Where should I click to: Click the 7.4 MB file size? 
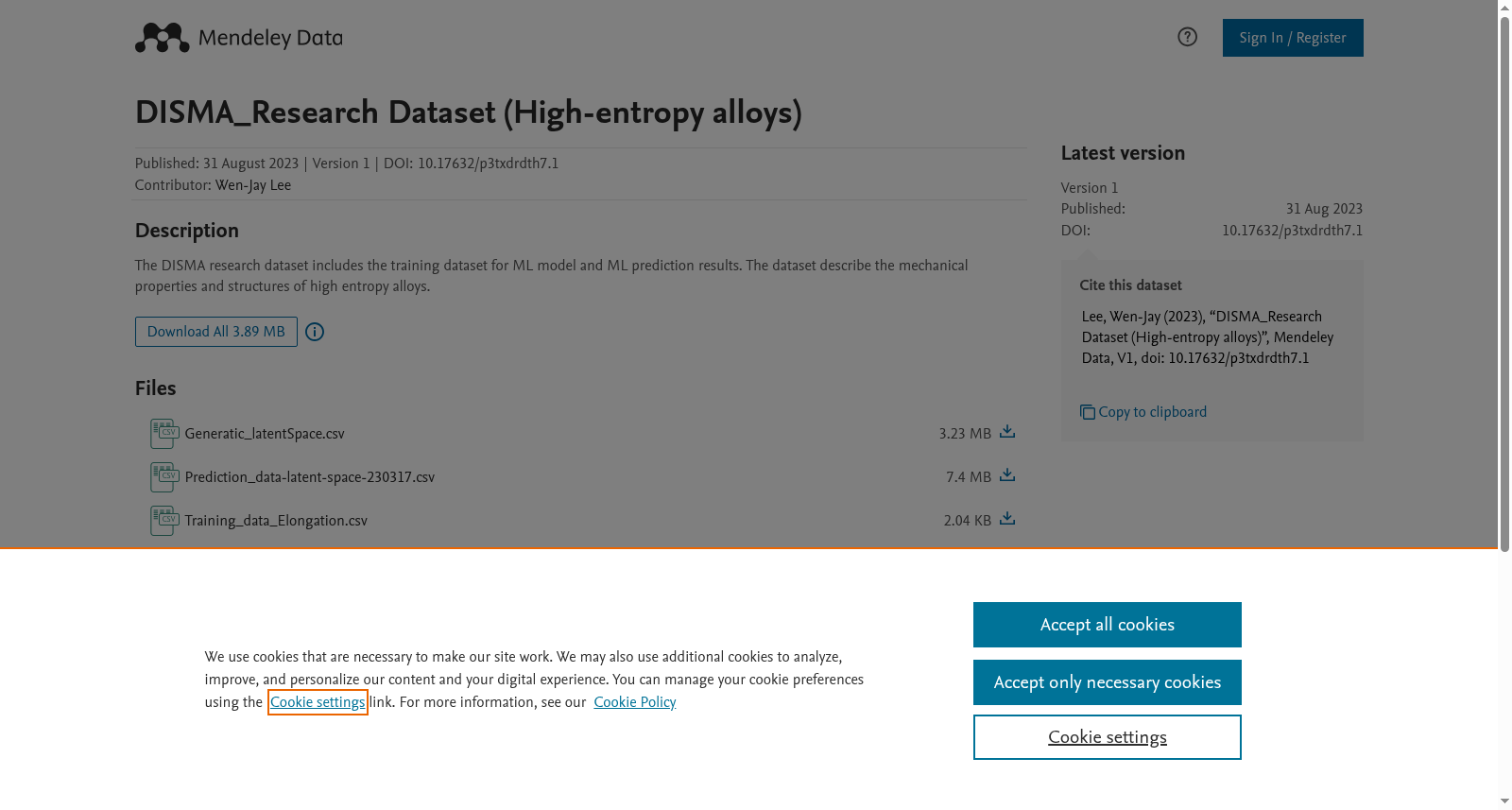969,477
